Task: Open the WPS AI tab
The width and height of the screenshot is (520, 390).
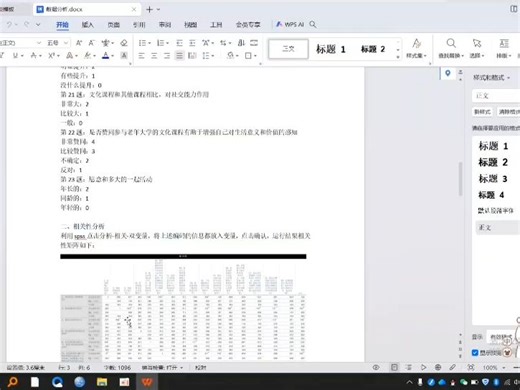Action: point(290,24)
